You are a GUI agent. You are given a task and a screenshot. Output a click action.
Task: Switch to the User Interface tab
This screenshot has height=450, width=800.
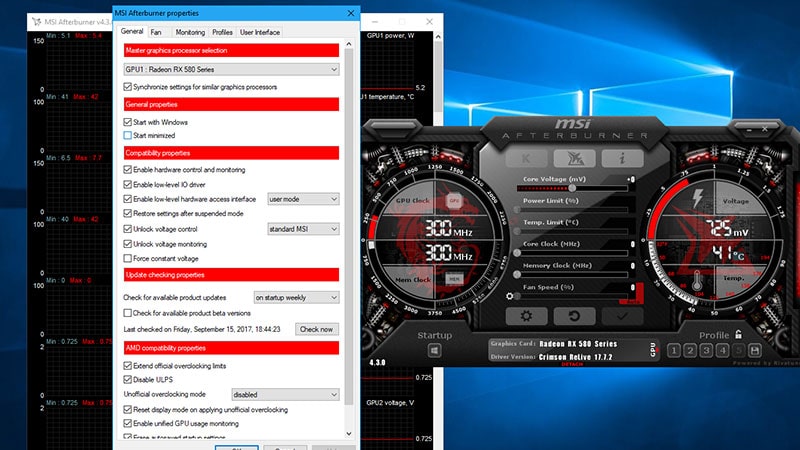[260, 32]
